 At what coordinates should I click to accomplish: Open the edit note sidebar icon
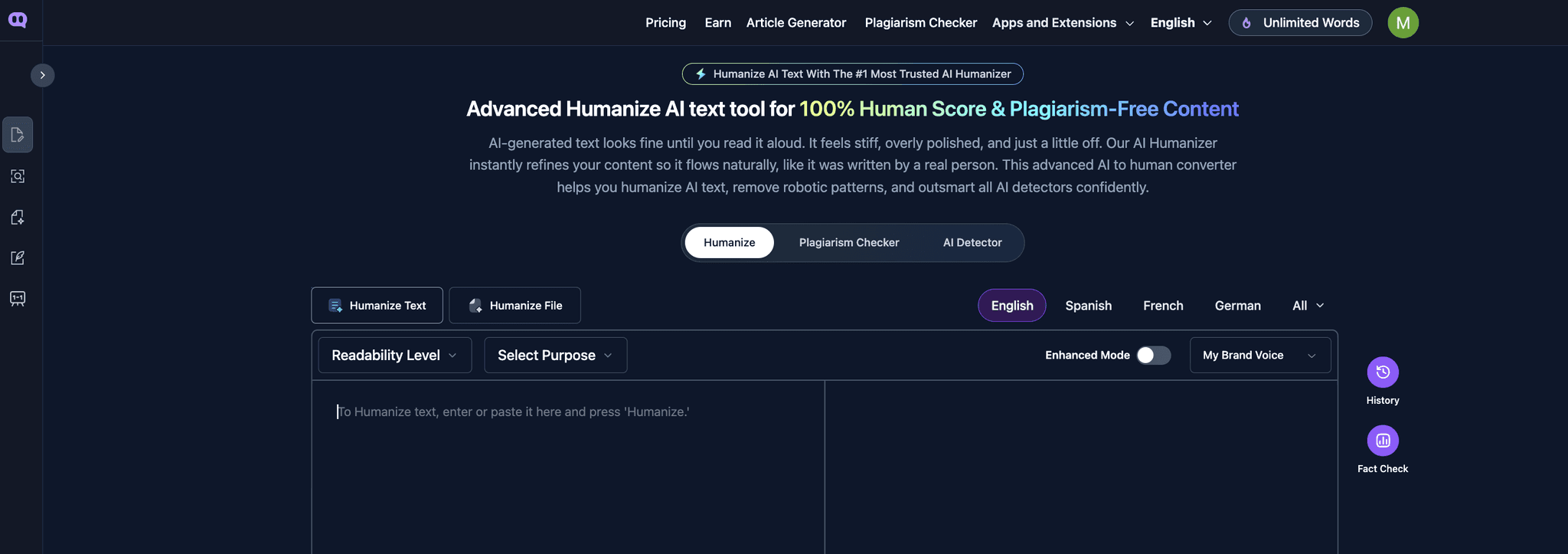18,257
